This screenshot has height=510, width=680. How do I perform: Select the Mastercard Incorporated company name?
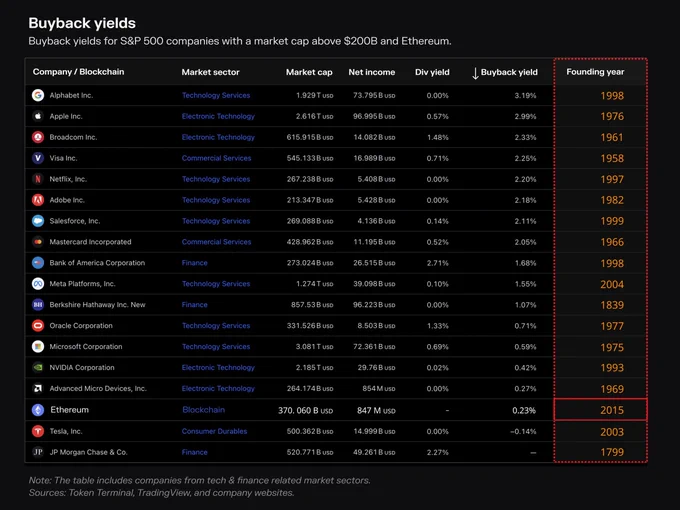coord(90,242)
